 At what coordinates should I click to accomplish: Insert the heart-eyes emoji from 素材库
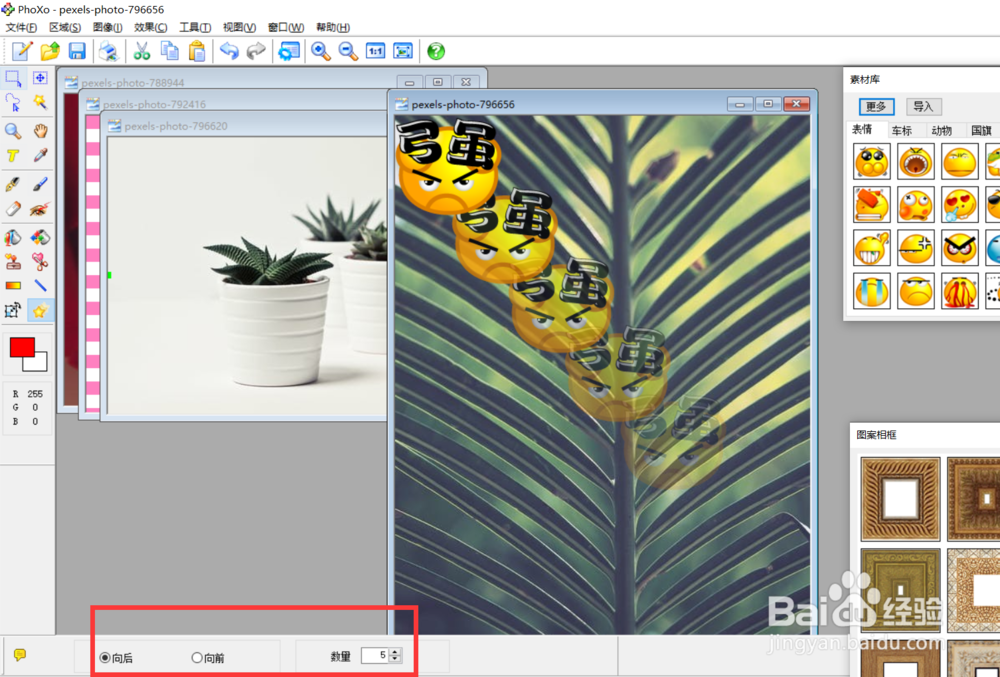coord(960,205)
